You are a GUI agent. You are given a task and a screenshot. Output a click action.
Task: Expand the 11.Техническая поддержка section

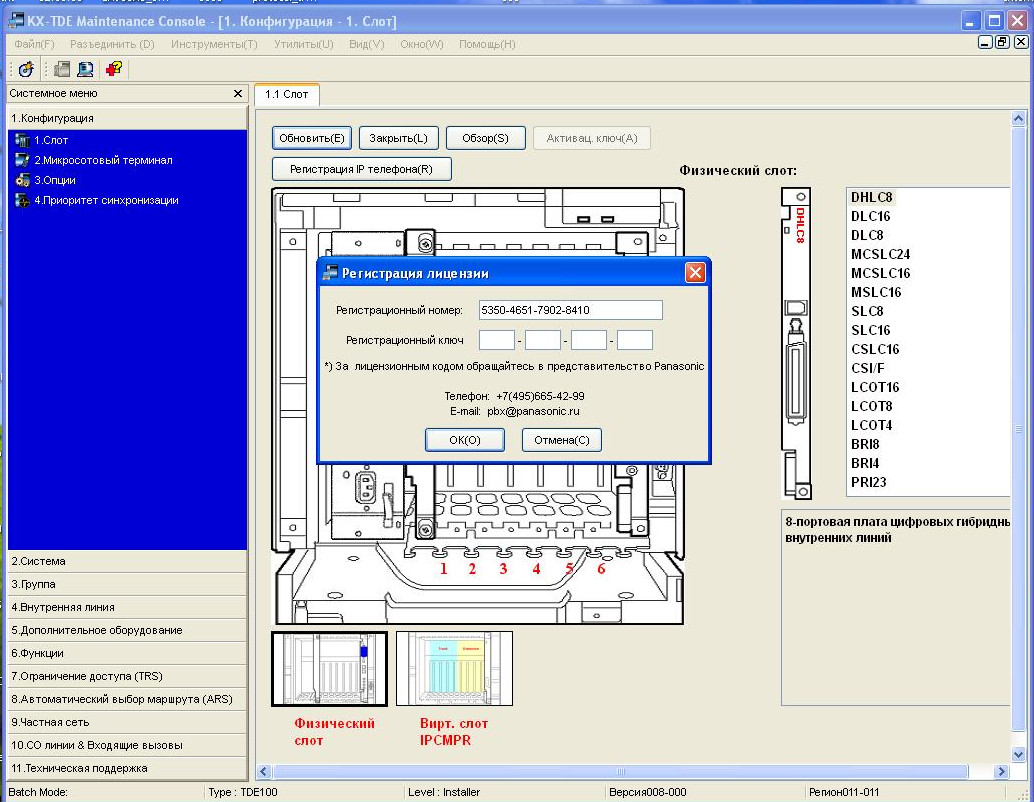(x=127, y=768)
